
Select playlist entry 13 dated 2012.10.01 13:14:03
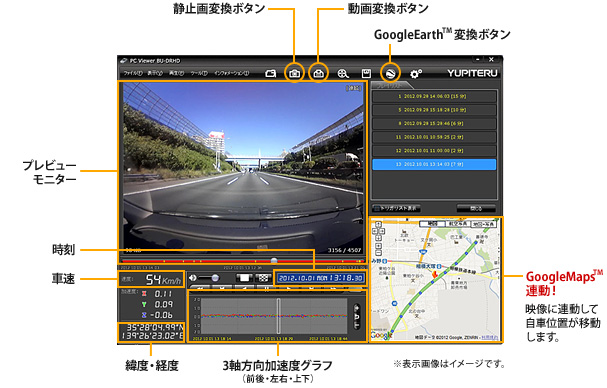click(434, 164)
